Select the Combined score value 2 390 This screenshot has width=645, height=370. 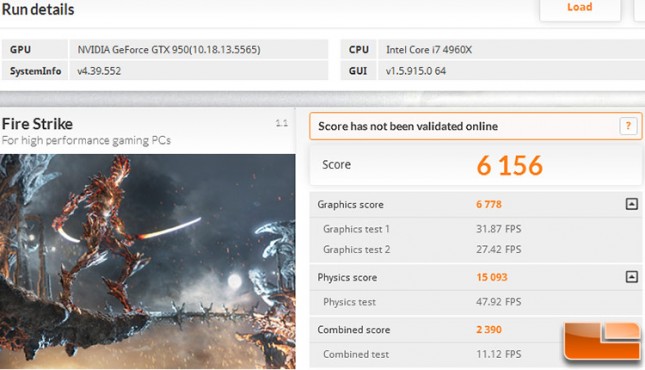489,330
